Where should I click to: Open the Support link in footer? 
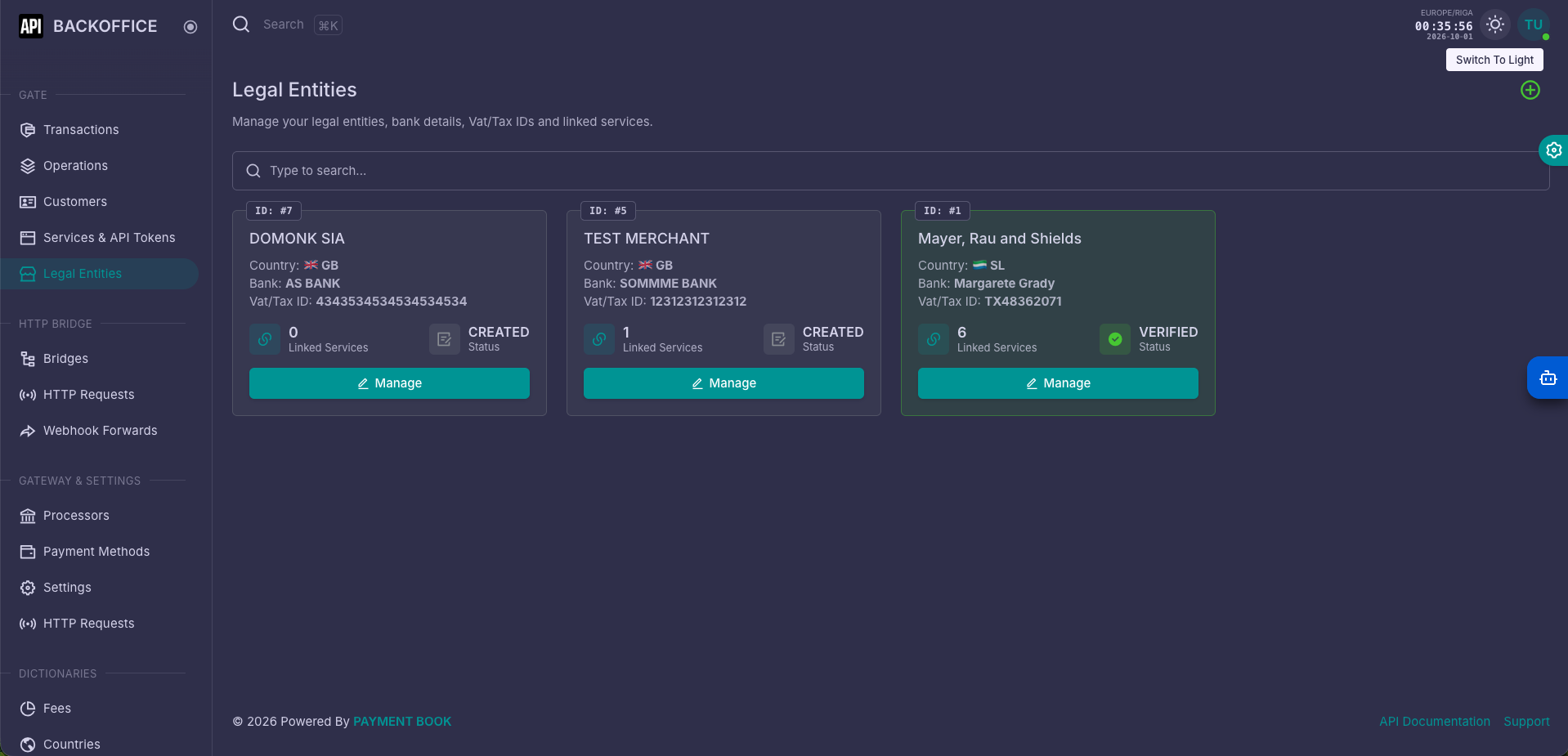pyautogui.click(x=1526, y=722)
